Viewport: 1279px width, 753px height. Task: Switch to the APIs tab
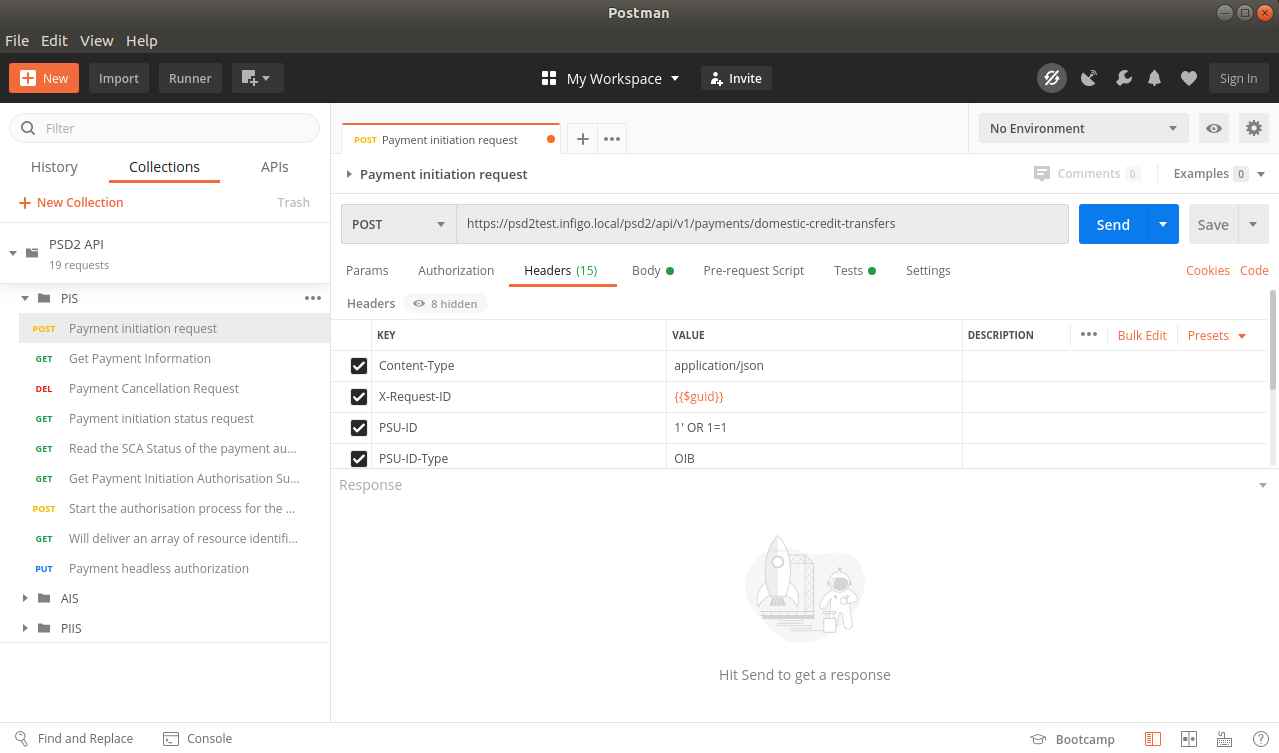click(x=275, y=167)
